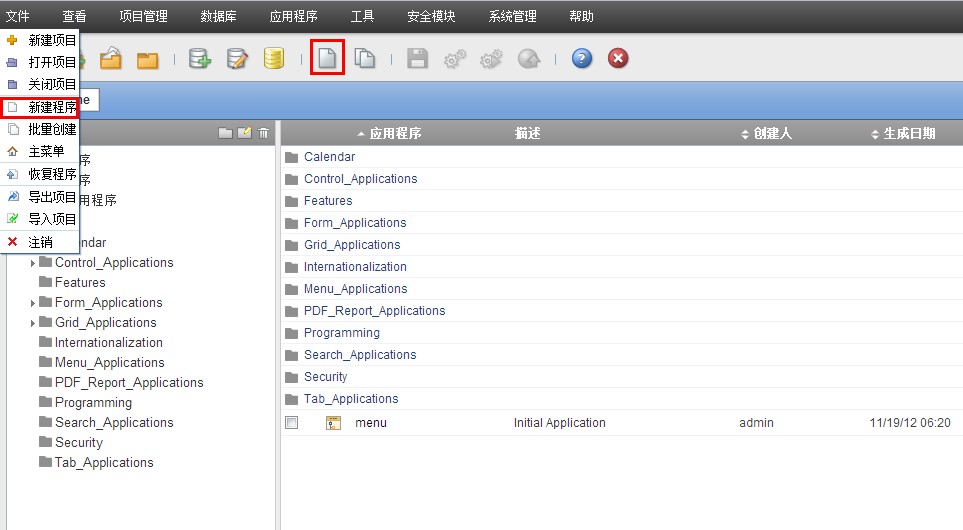Image resolution: width=963 pixels, height=530 pixels.
Task: Open the 工具 menu
Action: pos(362,16)
